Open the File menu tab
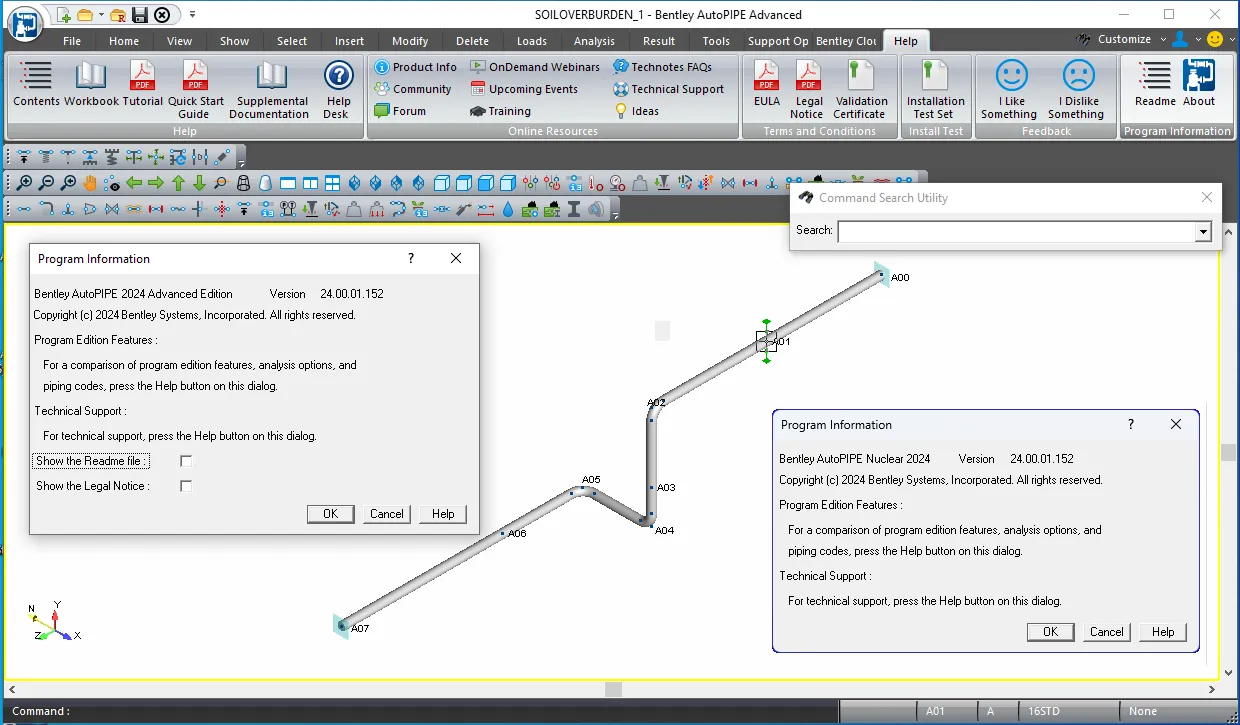1240x725 pixels. 72,41
